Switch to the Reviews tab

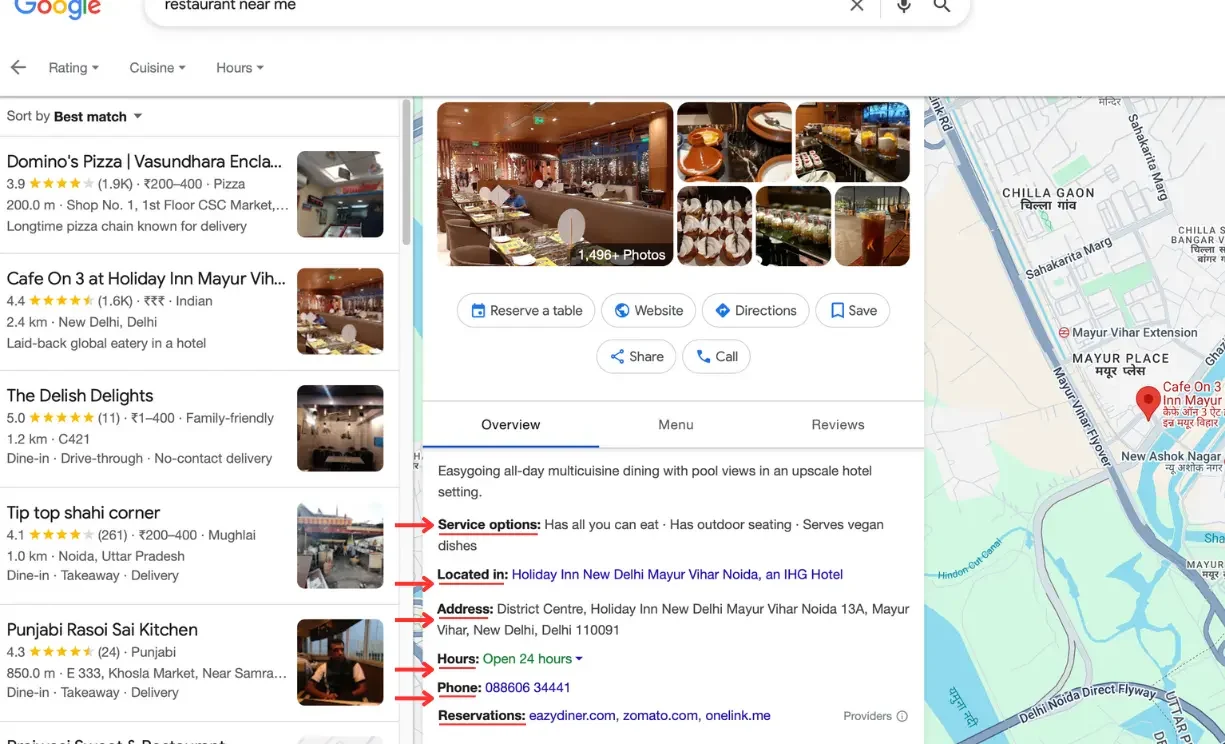(837, 425)
